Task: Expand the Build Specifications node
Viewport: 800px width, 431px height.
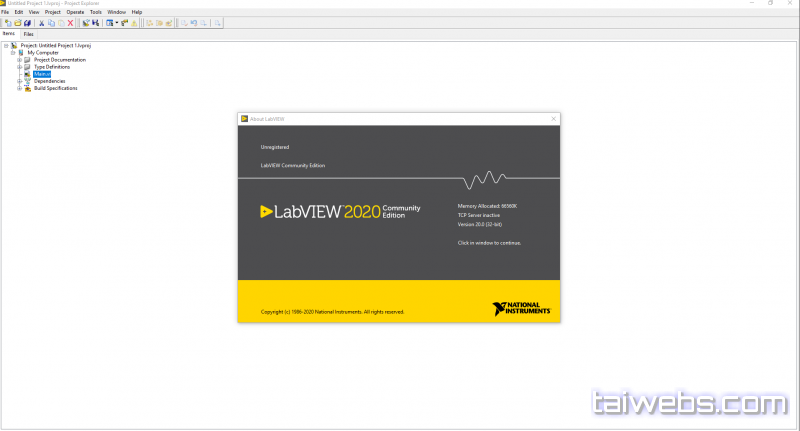Action: tap(19, 88)
